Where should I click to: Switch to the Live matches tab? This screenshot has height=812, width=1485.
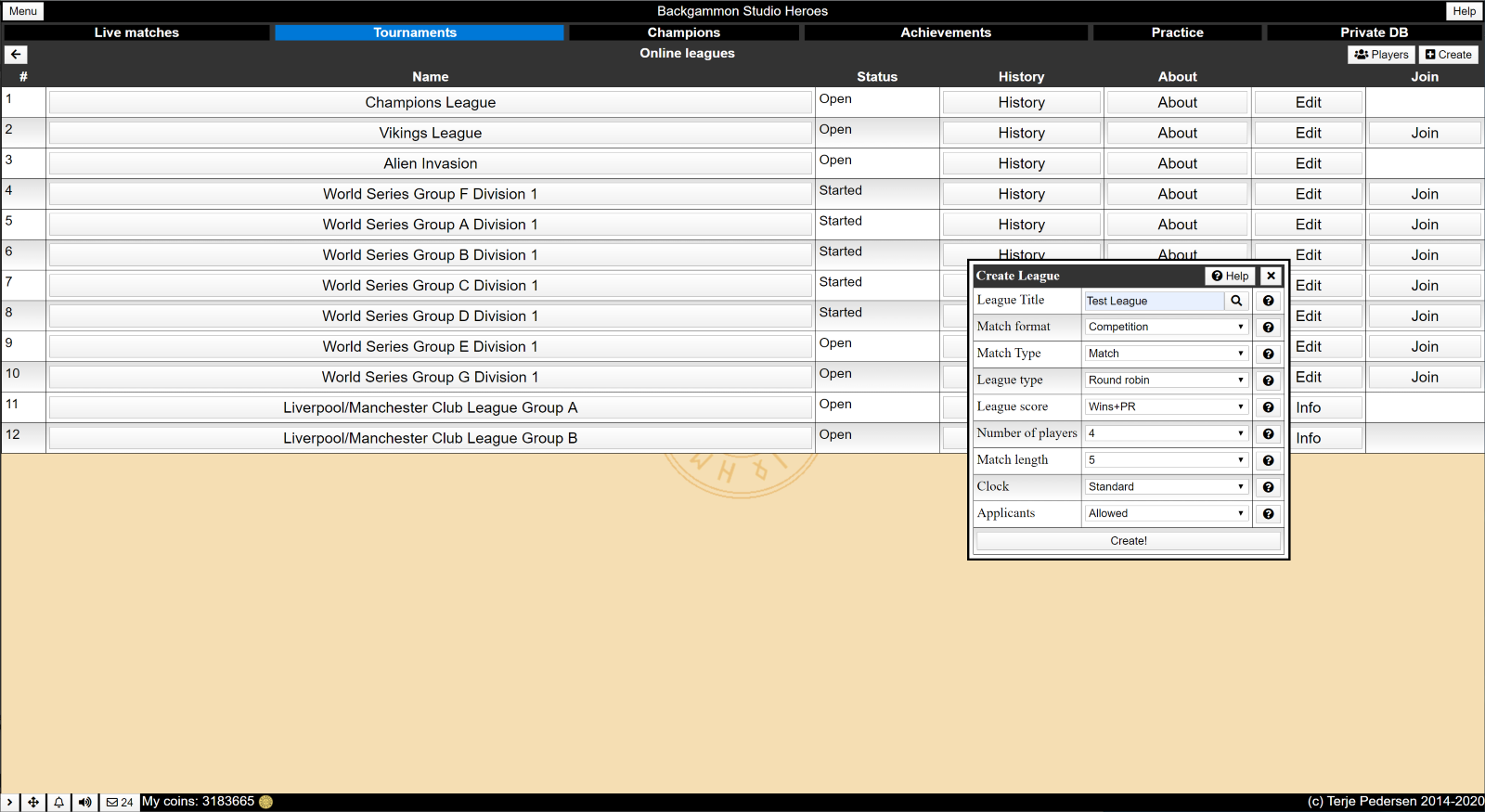point(136,32)
